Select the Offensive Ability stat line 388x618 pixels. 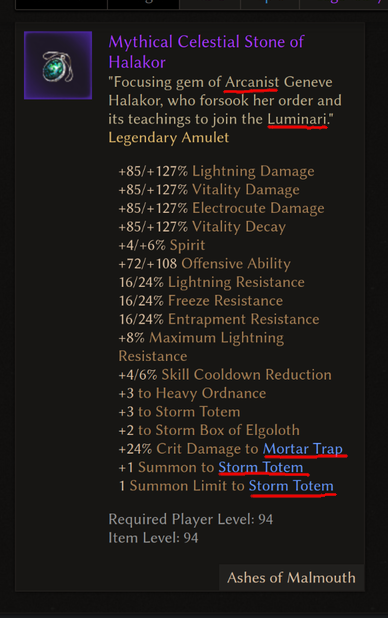205,264
